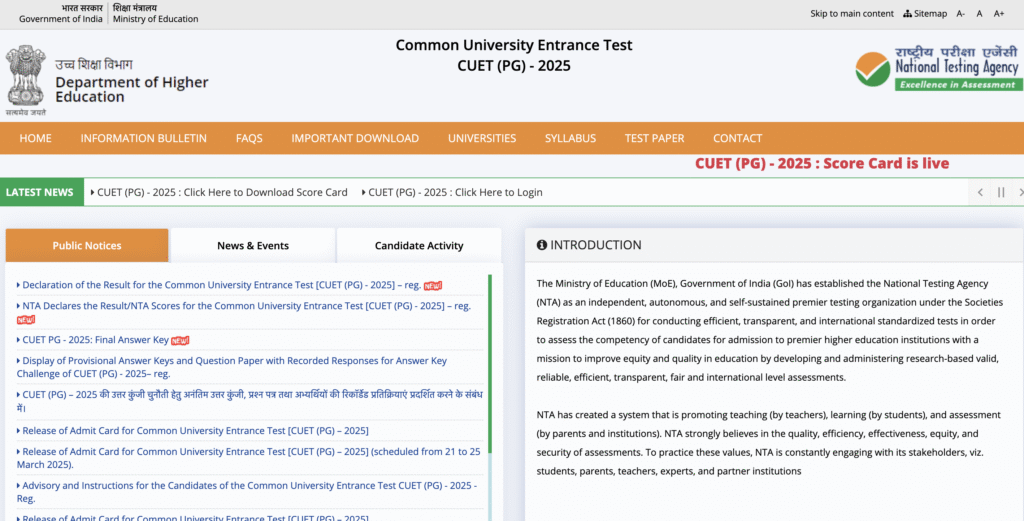Click the Public Notices green scrollbar

490,364
